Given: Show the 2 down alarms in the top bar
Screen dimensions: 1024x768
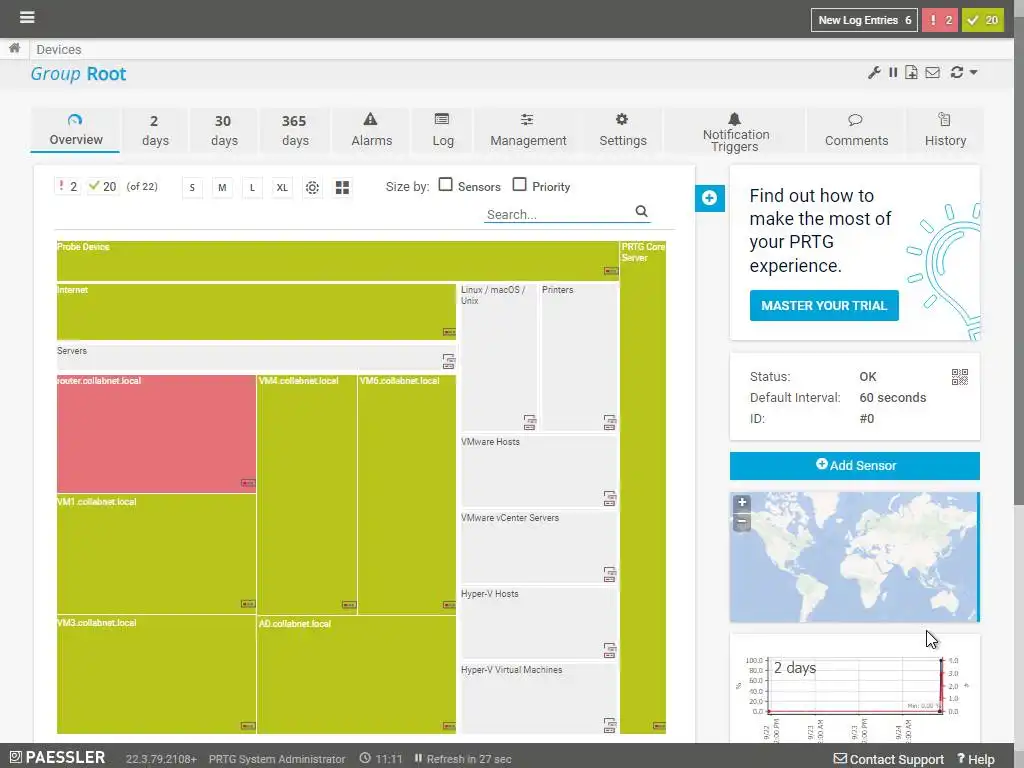Looking at the screenshot, I should click(x=940, y=20).
